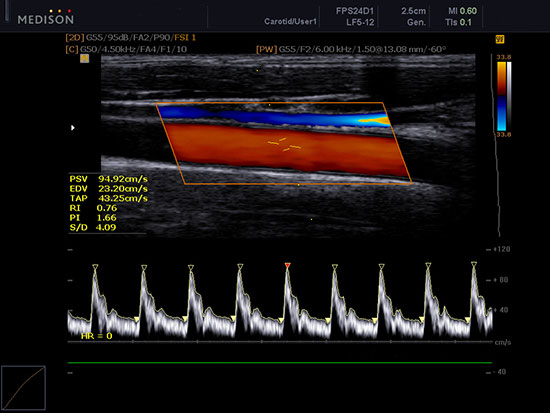Select the S/D 4.09 value

93,227
